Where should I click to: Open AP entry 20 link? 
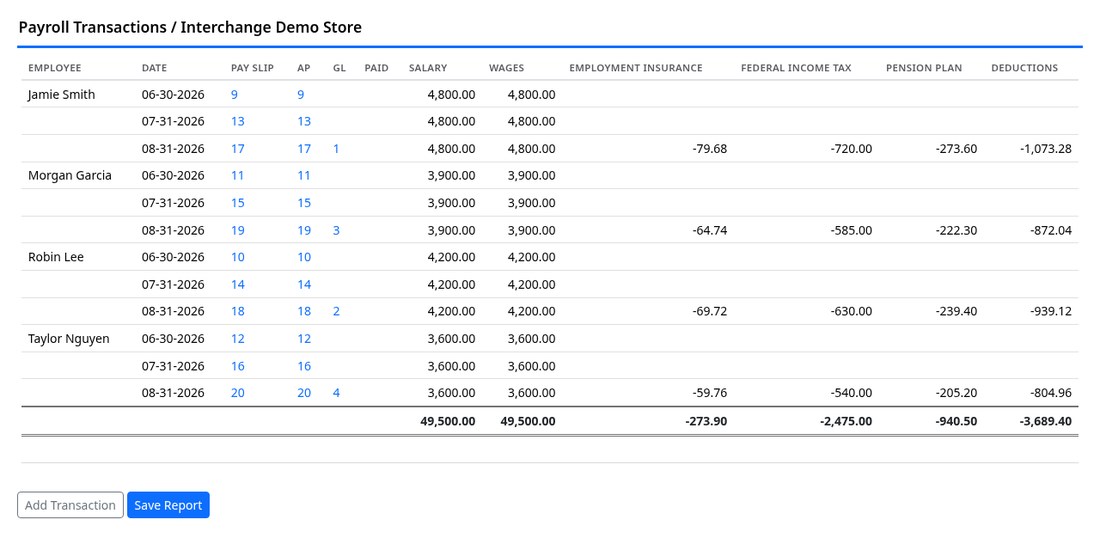pos(304,393)
